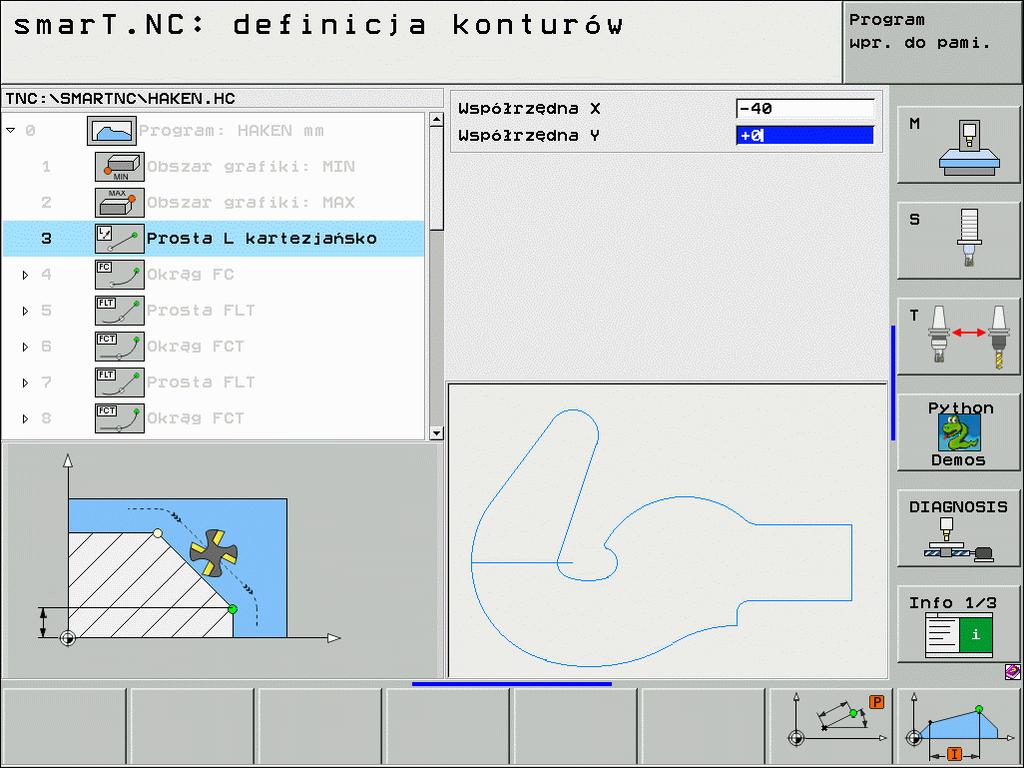Open the Info 1/3 softkey
This screenshot has width=1024, height=768.
(x=958, y=624)
